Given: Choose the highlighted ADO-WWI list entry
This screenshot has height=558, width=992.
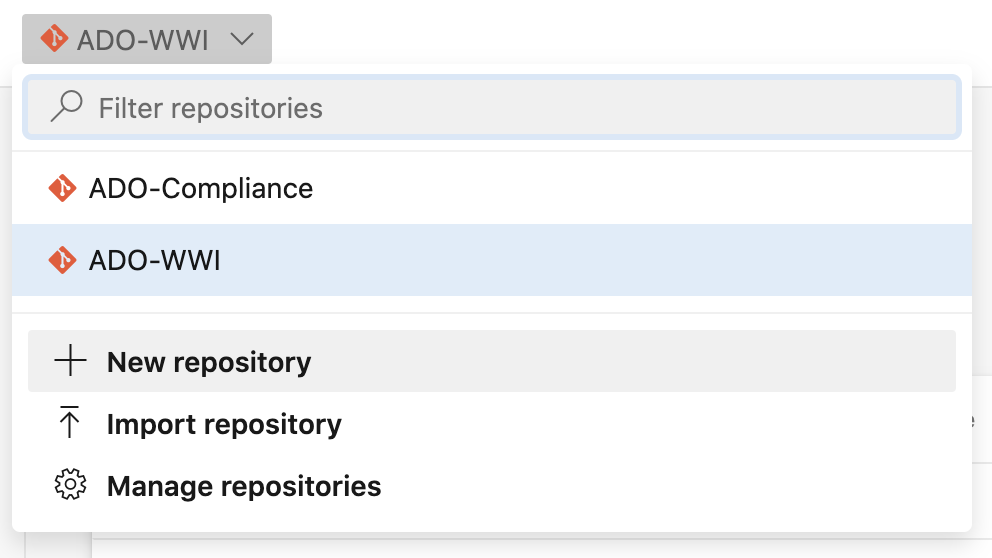Looking at the screenshot, I should coord(155,260).
